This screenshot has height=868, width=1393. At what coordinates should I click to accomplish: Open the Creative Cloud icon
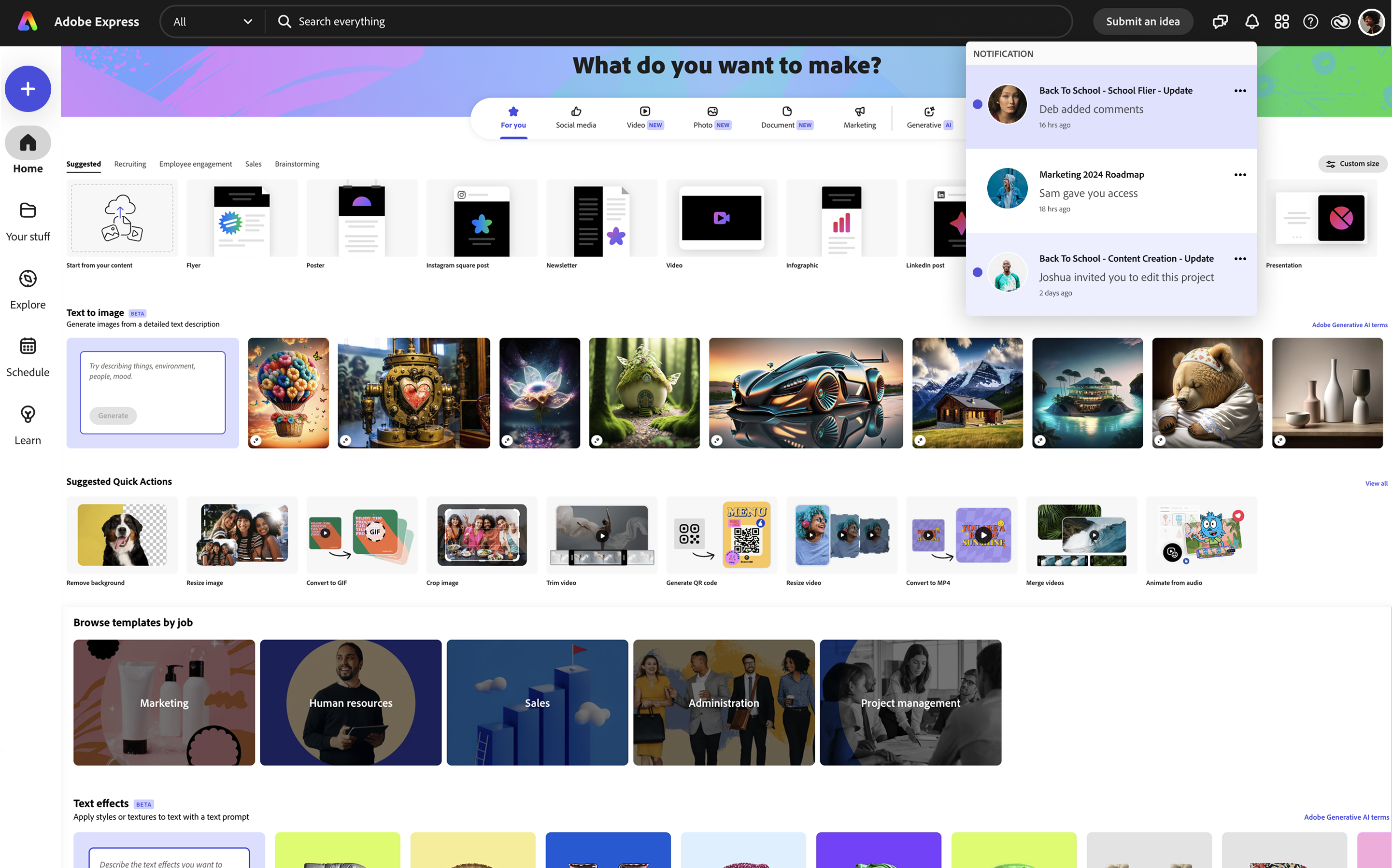[1340, 21]
